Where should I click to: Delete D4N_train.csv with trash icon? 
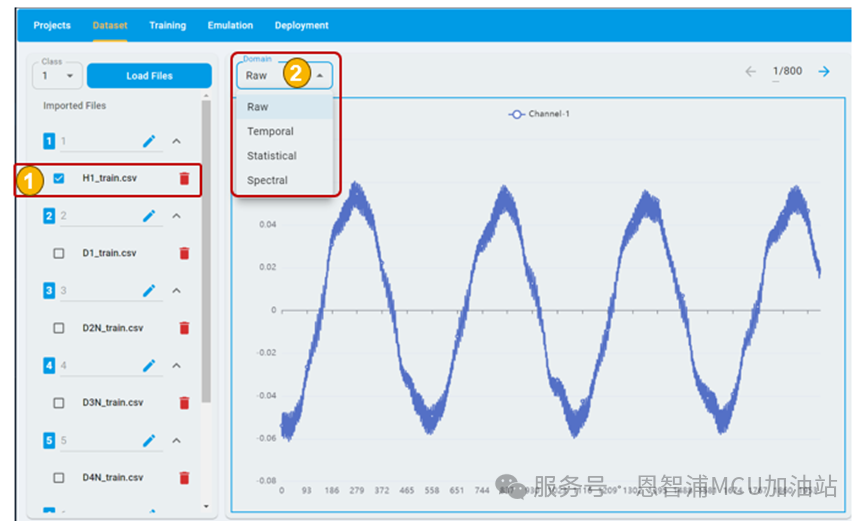(184, 477)
